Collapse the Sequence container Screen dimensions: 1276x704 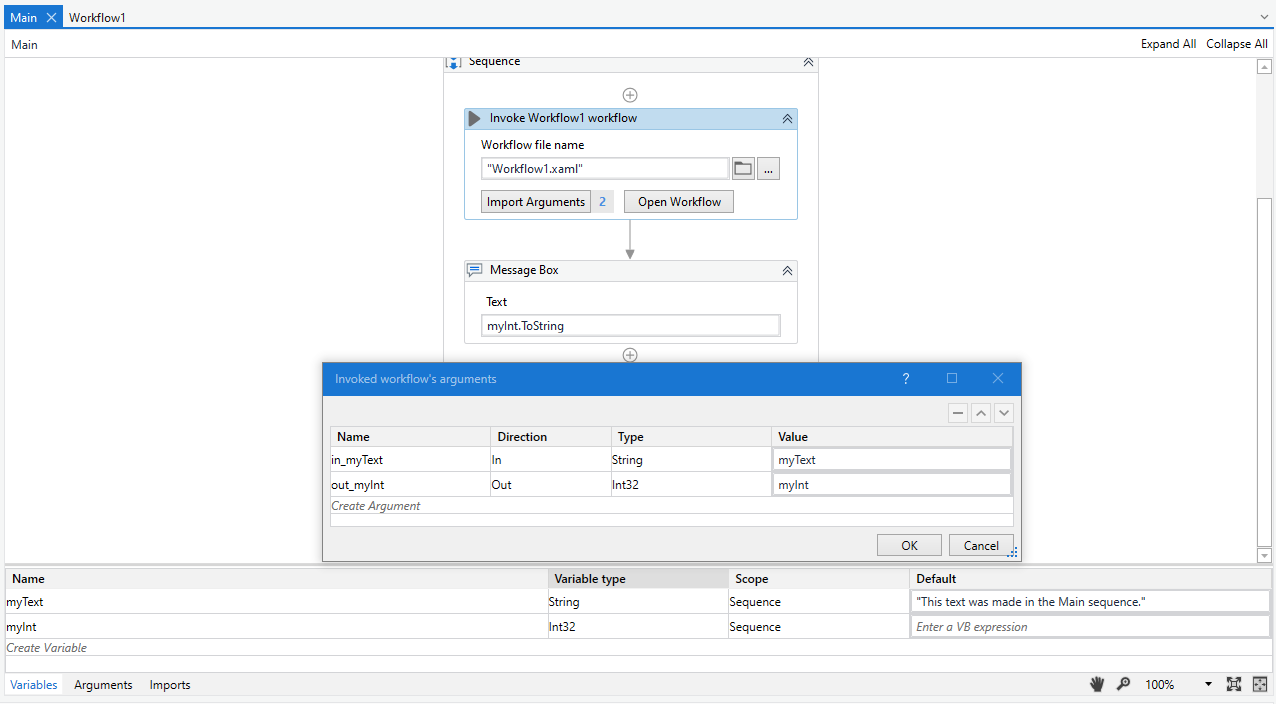click(x=808, y=62)
